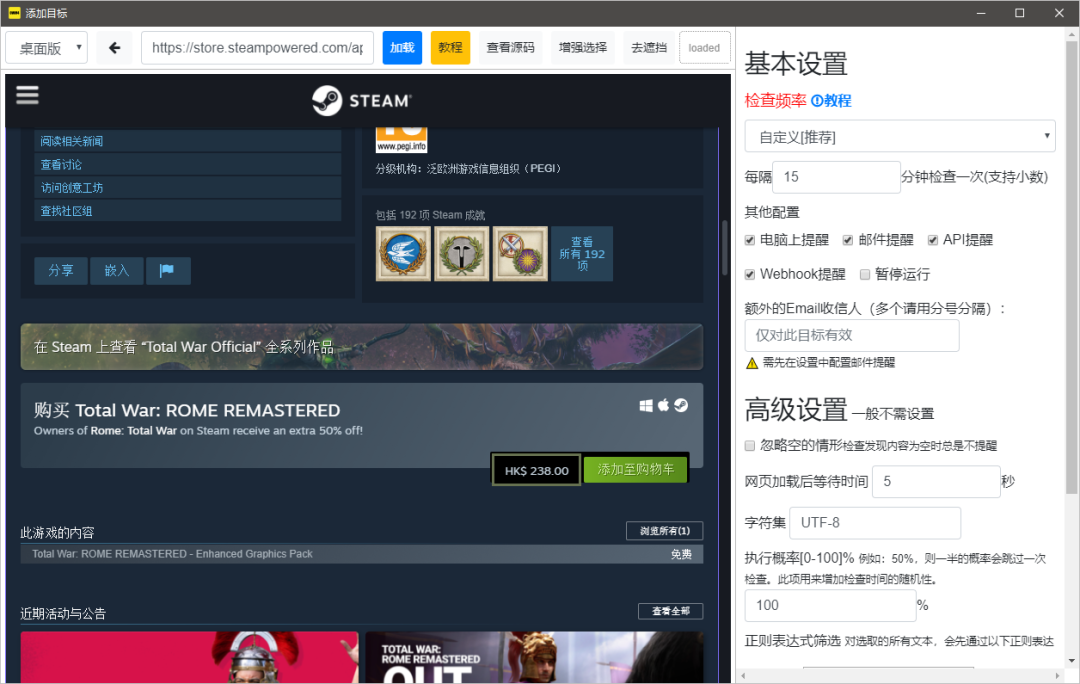The width and height of the screenshot is (1080, 684).
Task: Click the settings scrollbar up arrow
Action: tap(1071, 34)
